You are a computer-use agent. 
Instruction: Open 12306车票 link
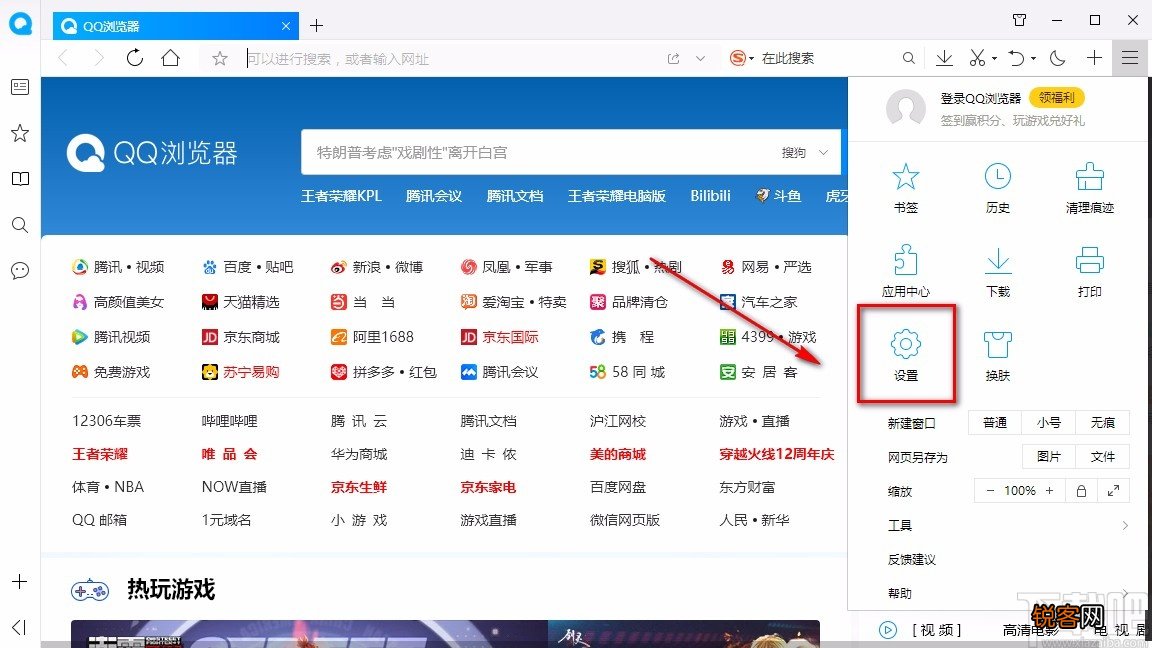tap(107, 421)
